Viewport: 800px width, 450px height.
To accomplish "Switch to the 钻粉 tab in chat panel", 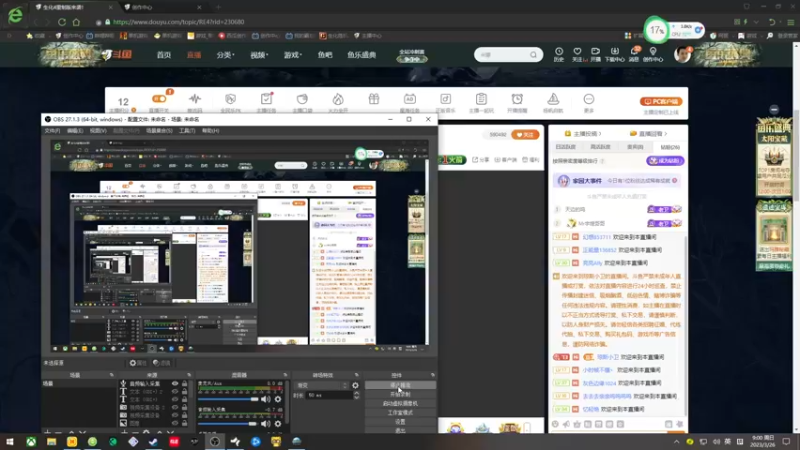I will [670, 147].
